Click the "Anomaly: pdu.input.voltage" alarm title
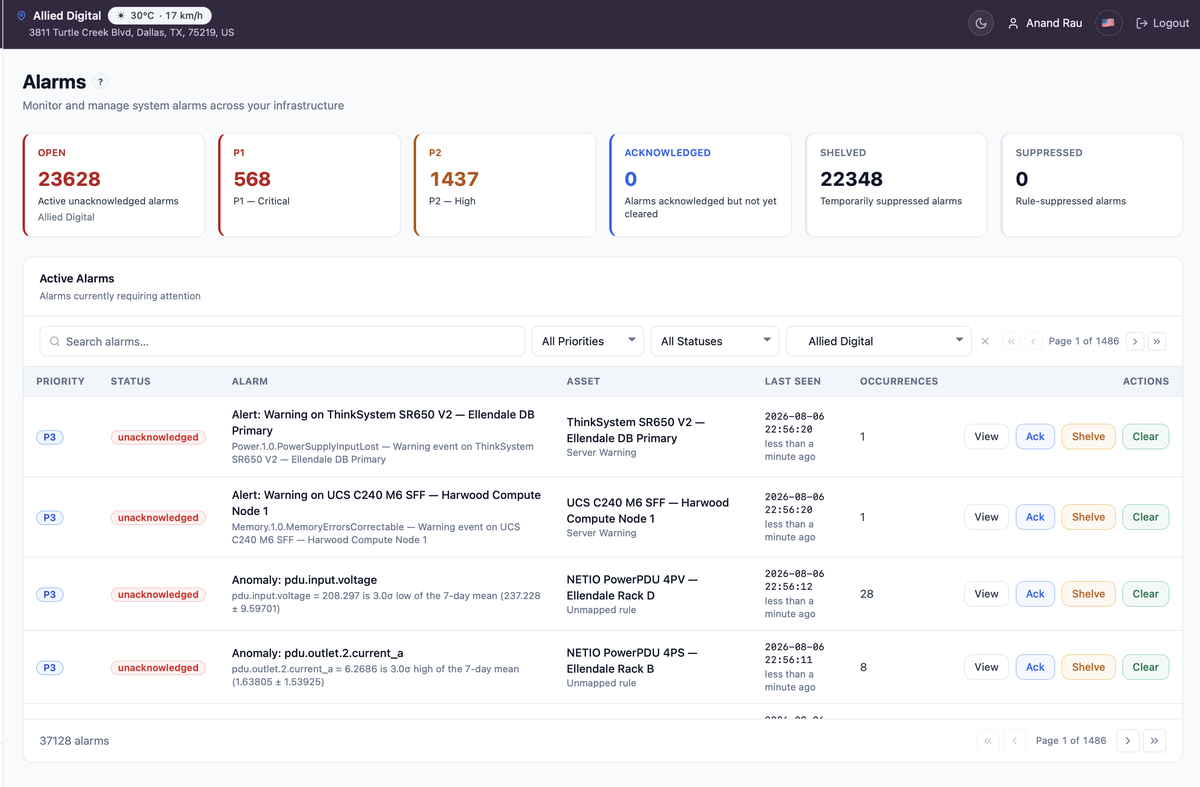Image resolution: width=1200 pixels, height=787 pixels. 304,580
